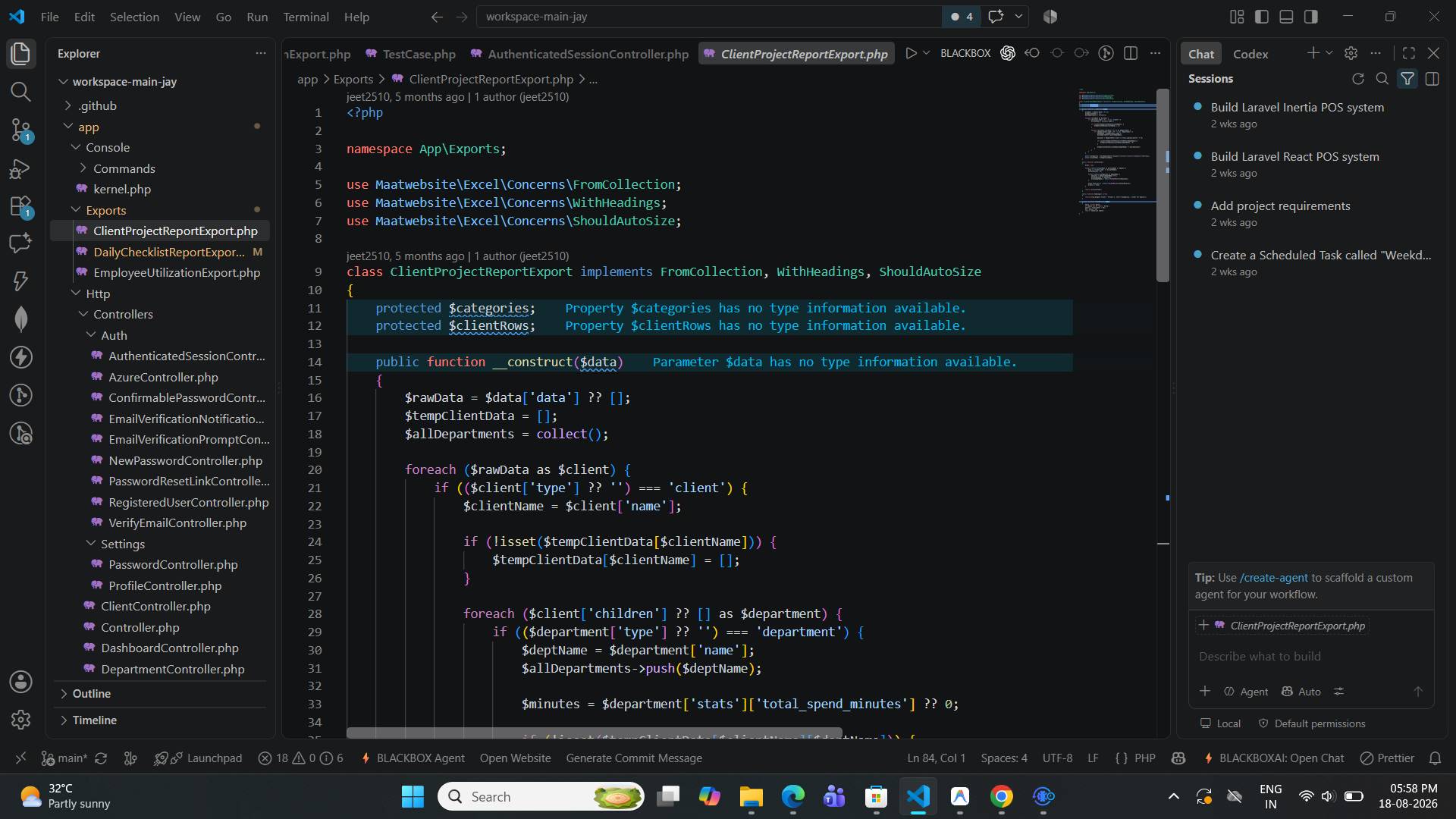Filter the chat sessions list
1456x819 pixels.
point(1407,79)
